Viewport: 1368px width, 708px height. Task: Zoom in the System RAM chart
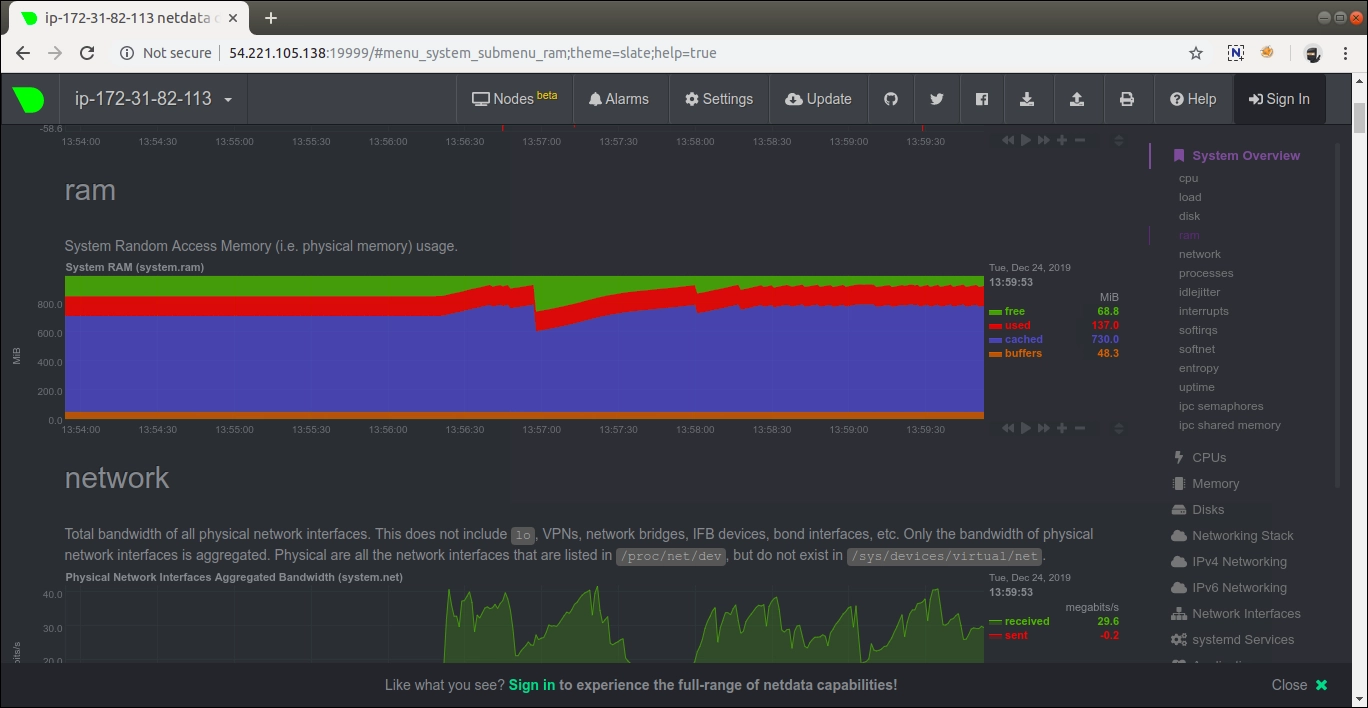click(x=1062, y=428)
